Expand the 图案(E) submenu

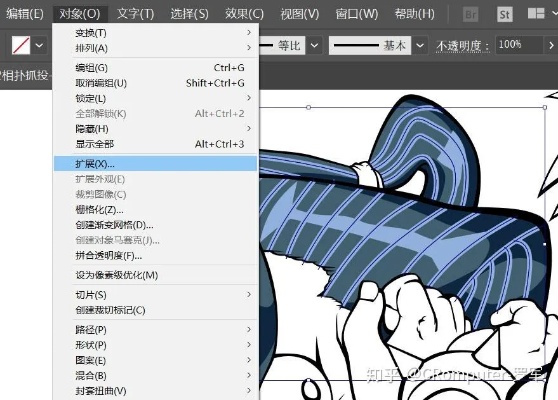coord(155,360)
